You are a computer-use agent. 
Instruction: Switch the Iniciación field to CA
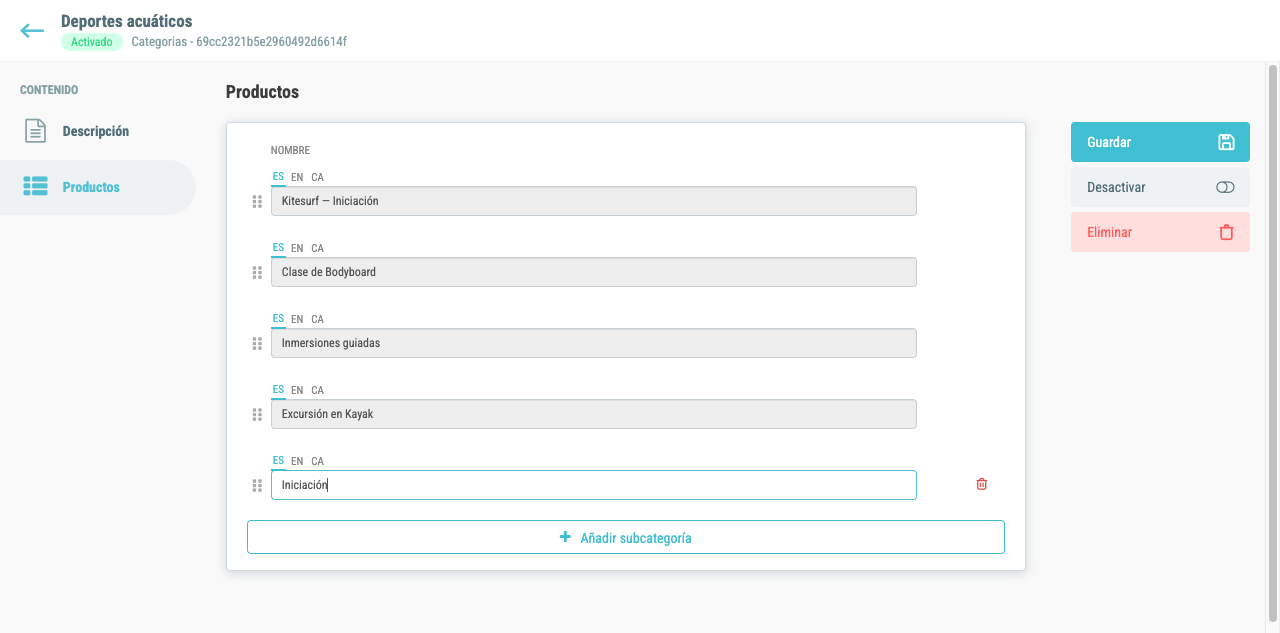pyautogui.click(x=317, y=461)
